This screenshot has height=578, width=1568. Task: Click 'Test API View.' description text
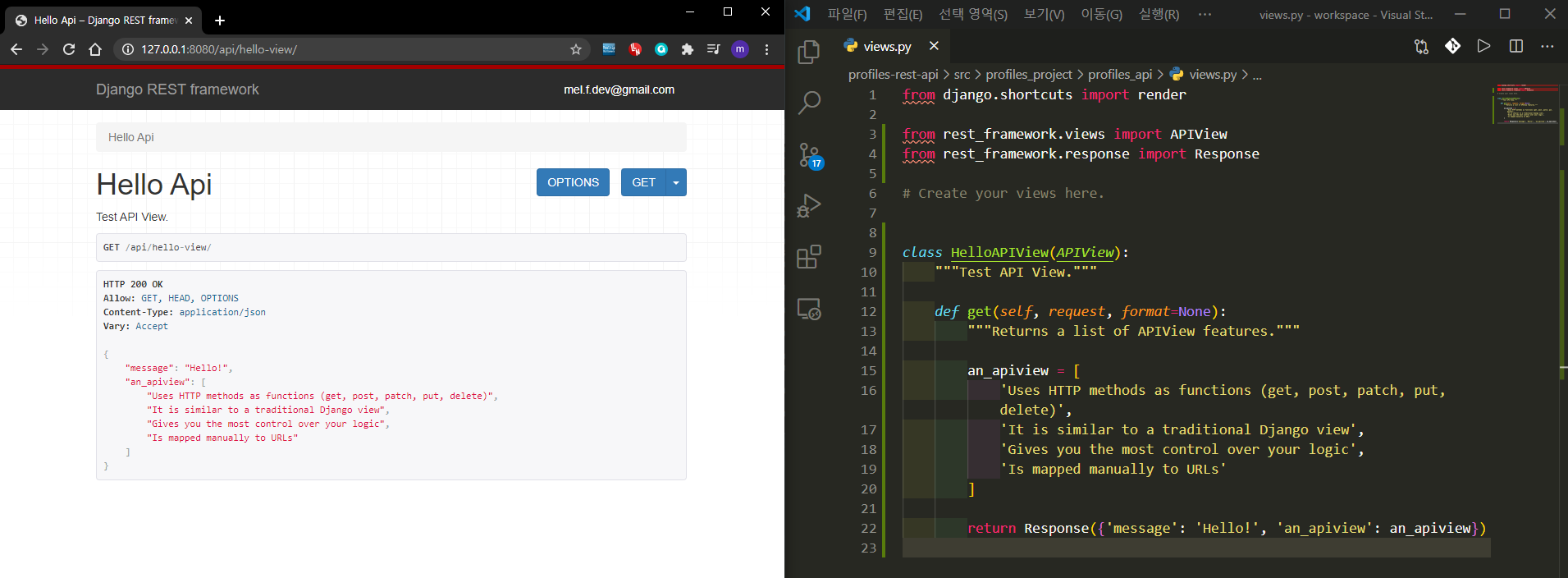pyautogui.click(x=132, y=217)
